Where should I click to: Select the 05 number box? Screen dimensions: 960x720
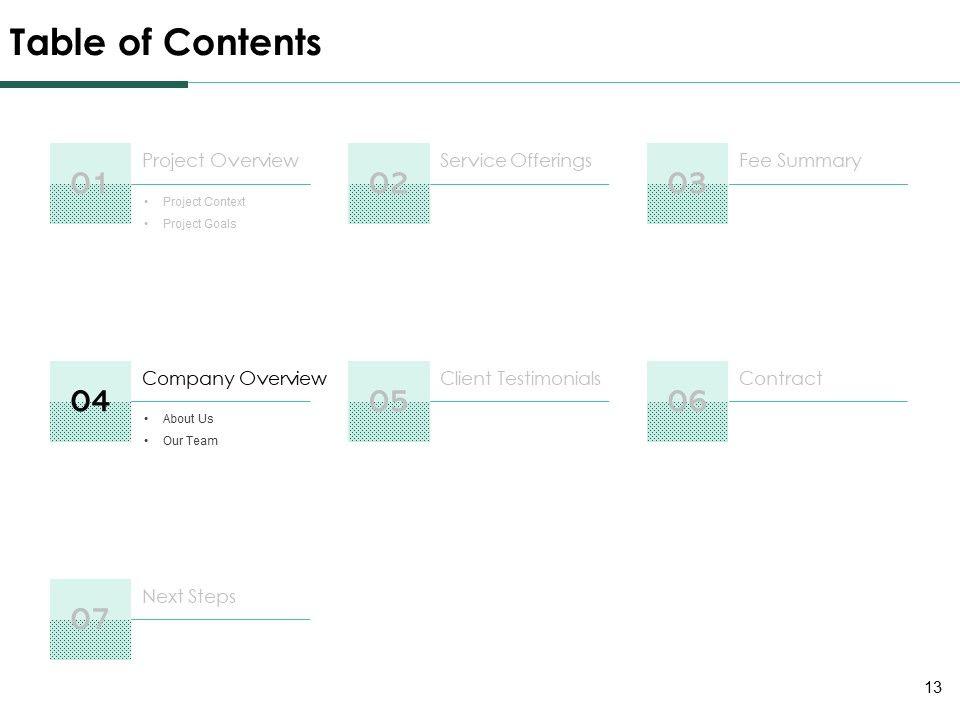389,401
